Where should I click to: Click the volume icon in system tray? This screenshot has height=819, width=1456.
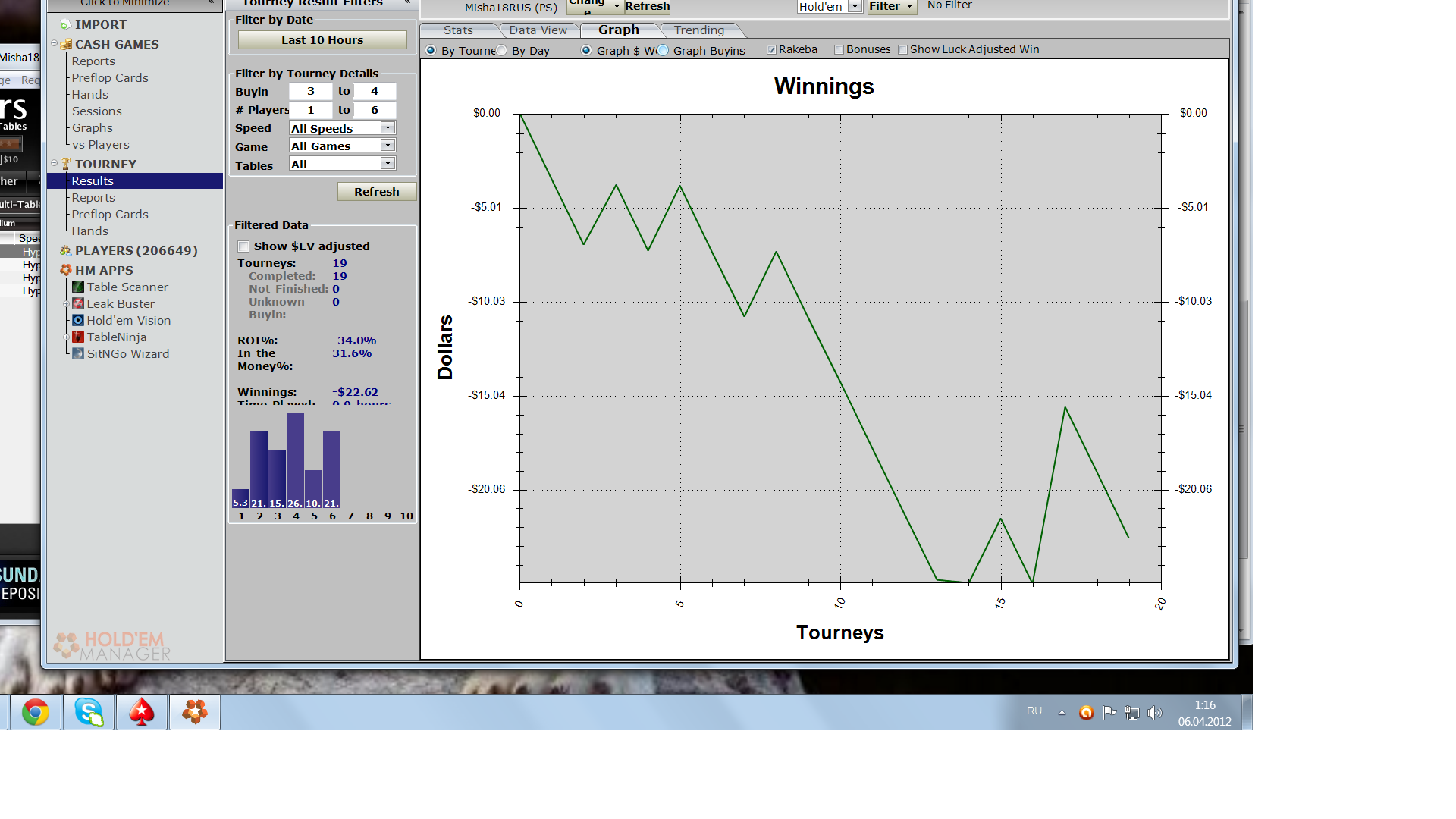tap(1154, 712)
